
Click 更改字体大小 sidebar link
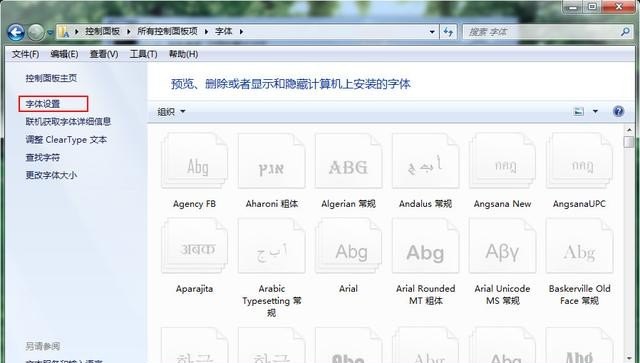pos(51,175)
